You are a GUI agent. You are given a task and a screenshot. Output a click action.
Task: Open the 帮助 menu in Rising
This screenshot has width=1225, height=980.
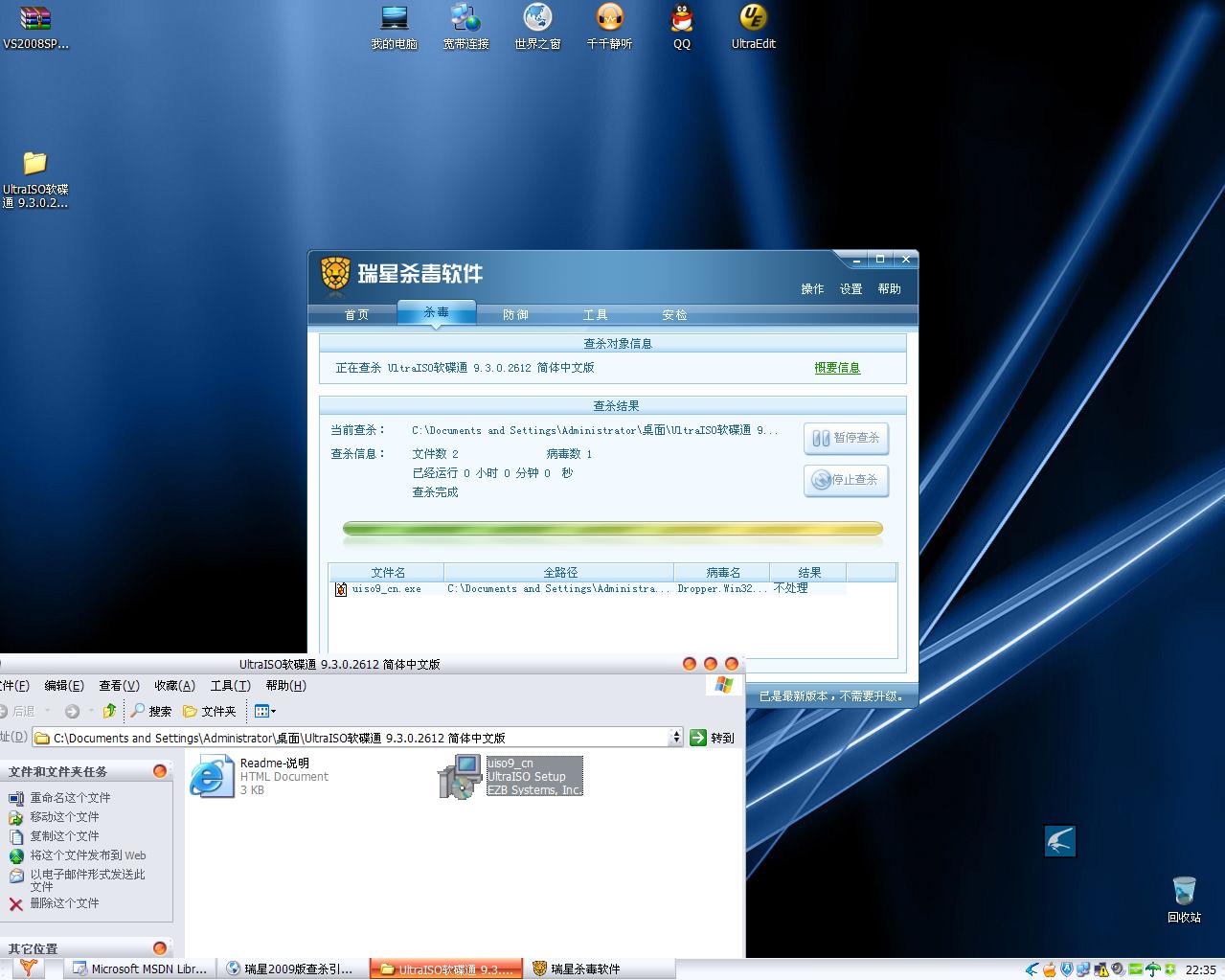(x=889, y=288)
